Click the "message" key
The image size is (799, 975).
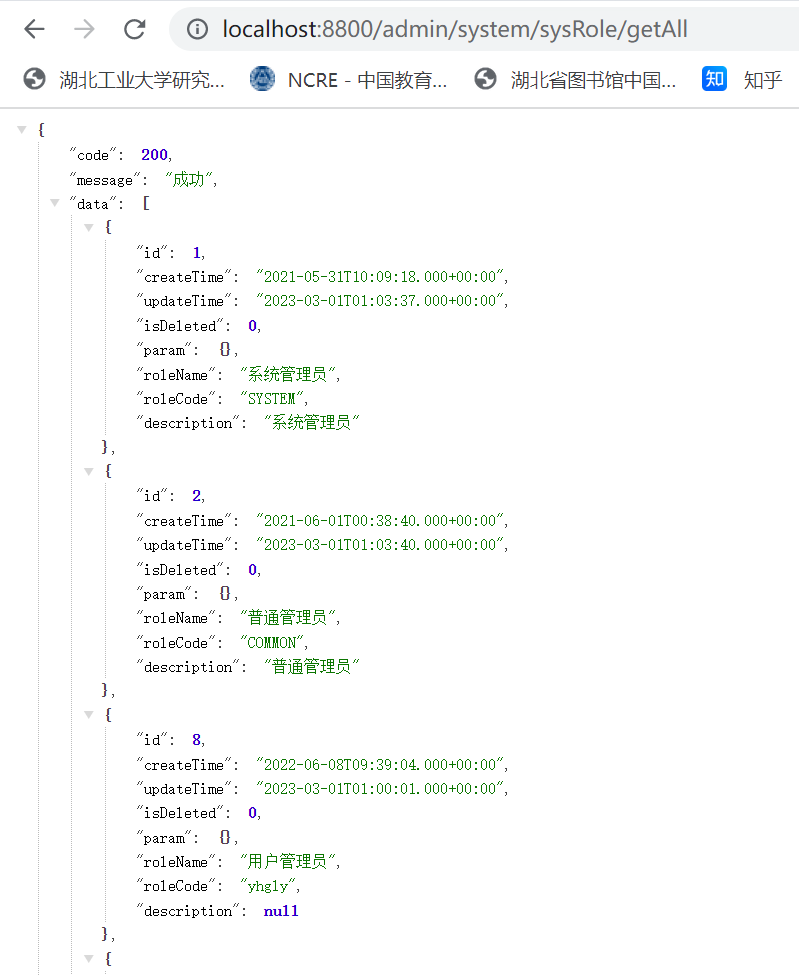tap(104, 180)
